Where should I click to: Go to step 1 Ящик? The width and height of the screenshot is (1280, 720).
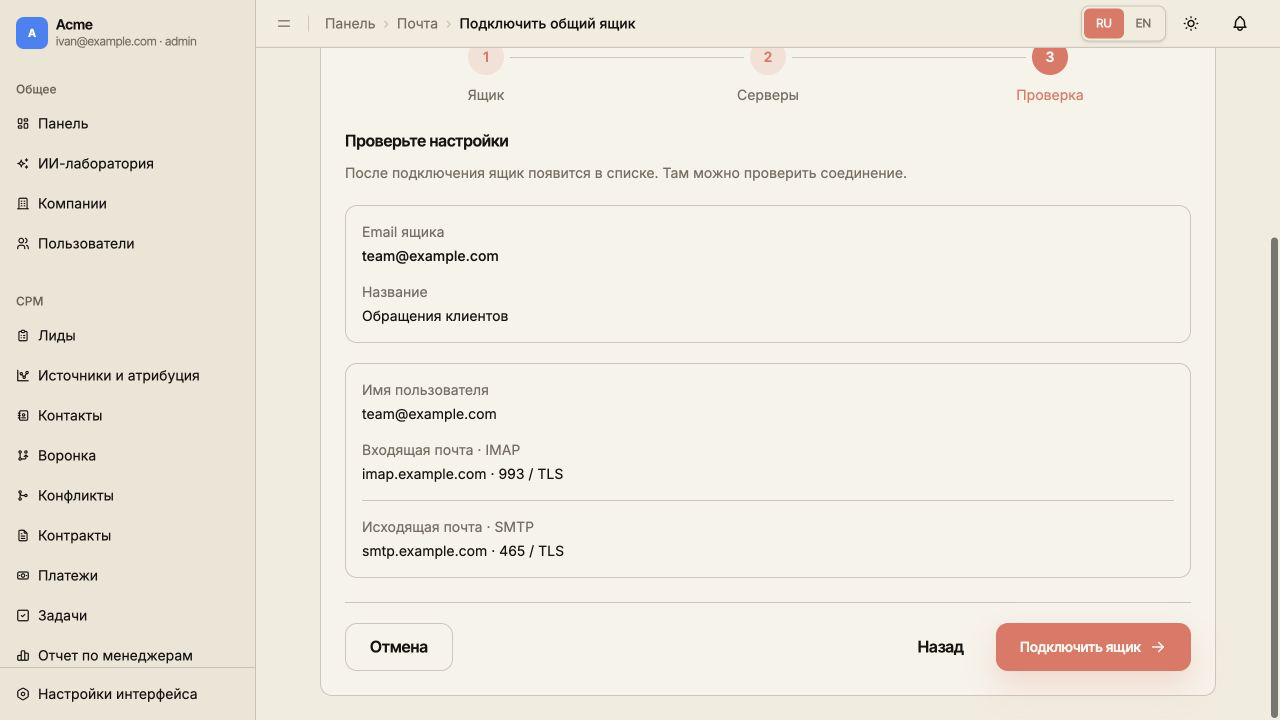[x=486, y=74]
